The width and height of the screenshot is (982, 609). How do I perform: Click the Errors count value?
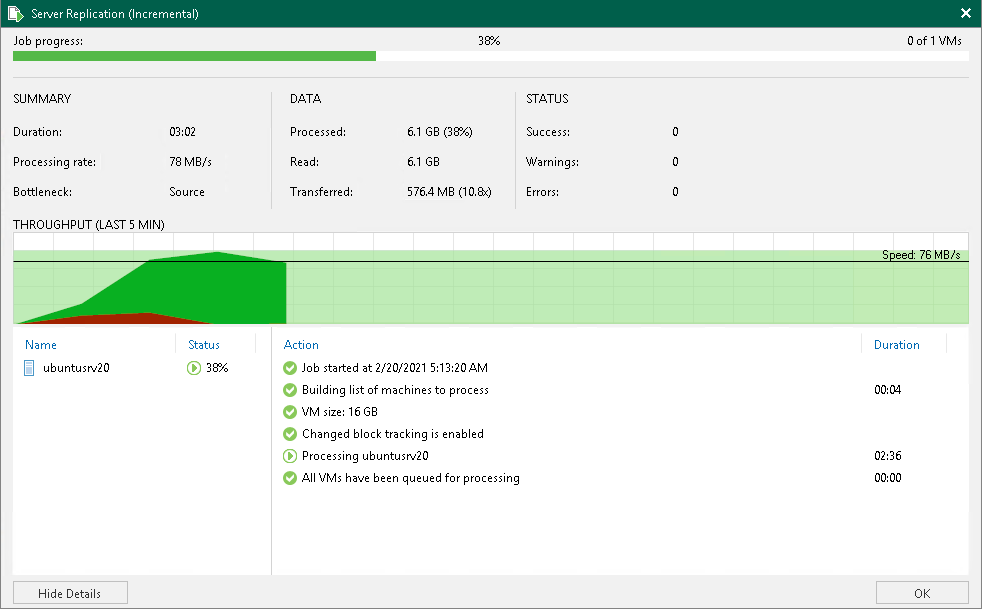click(675, 192)
